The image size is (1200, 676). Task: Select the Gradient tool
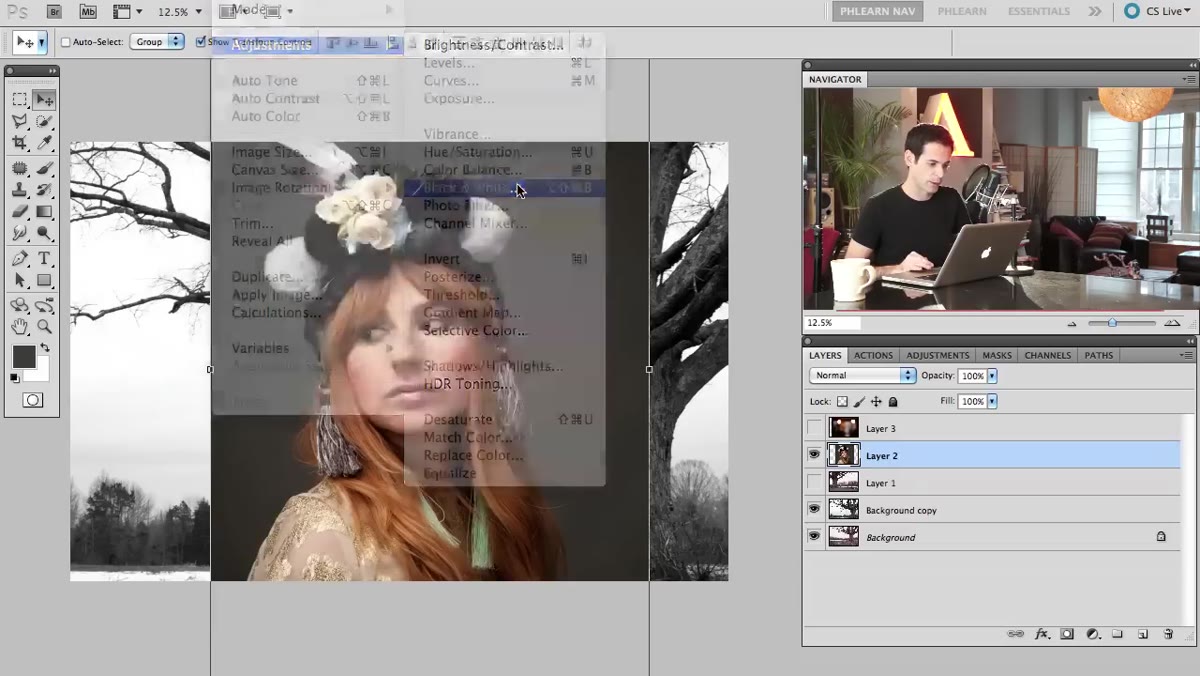click(44, 211)
